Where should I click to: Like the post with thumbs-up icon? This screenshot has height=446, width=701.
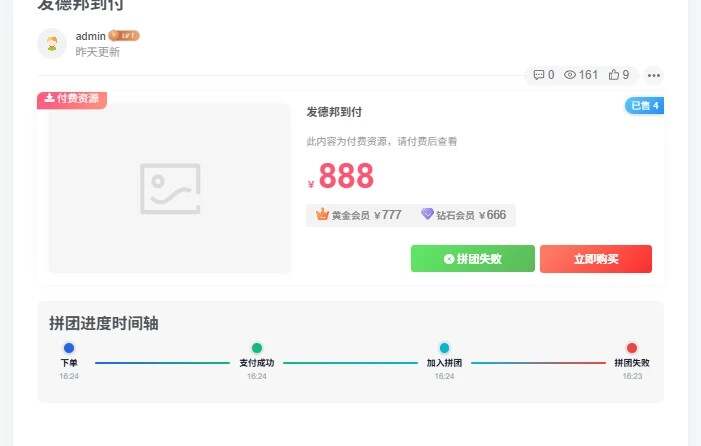click(614, 75)
